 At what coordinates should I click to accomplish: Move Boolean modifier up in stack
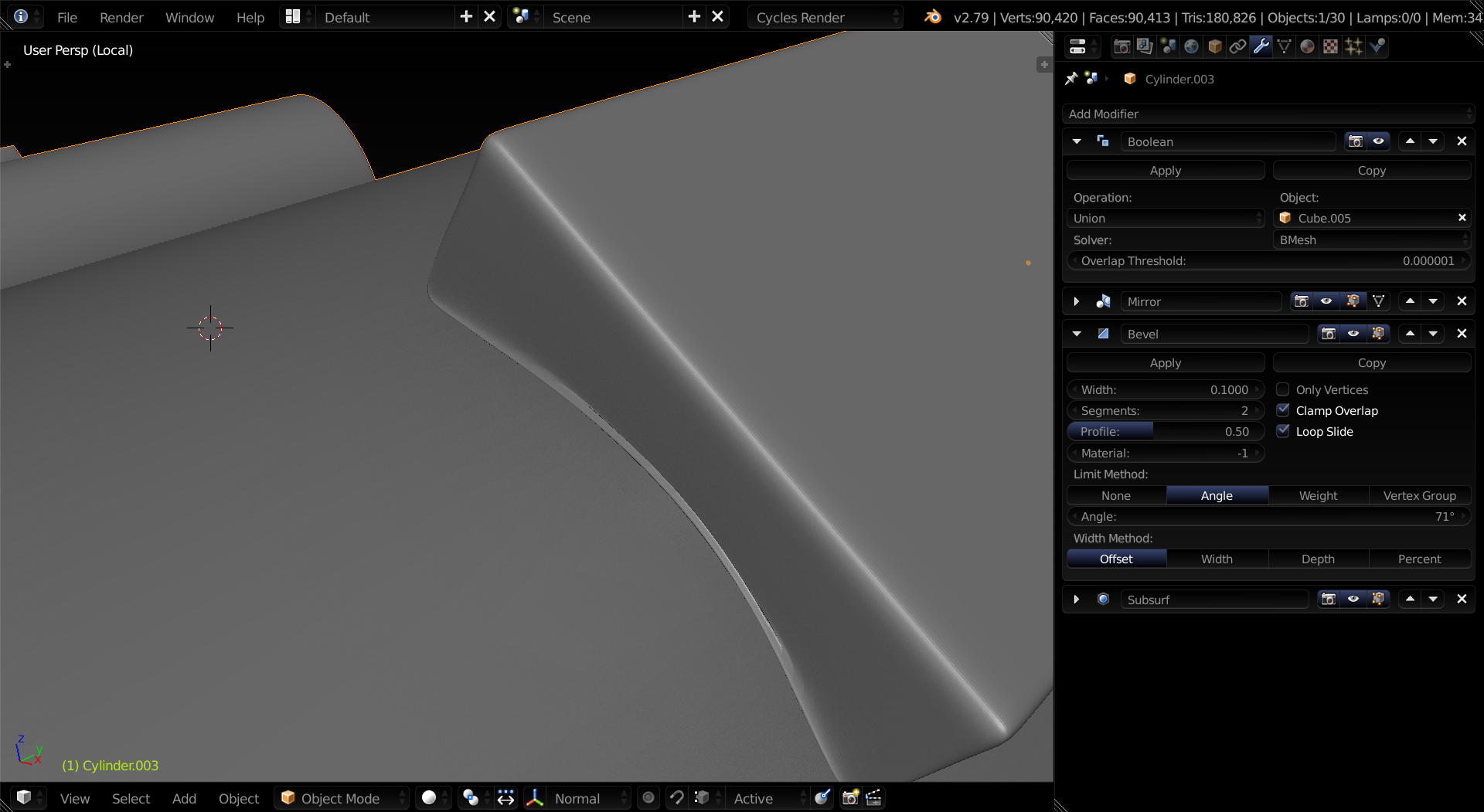1410,141
